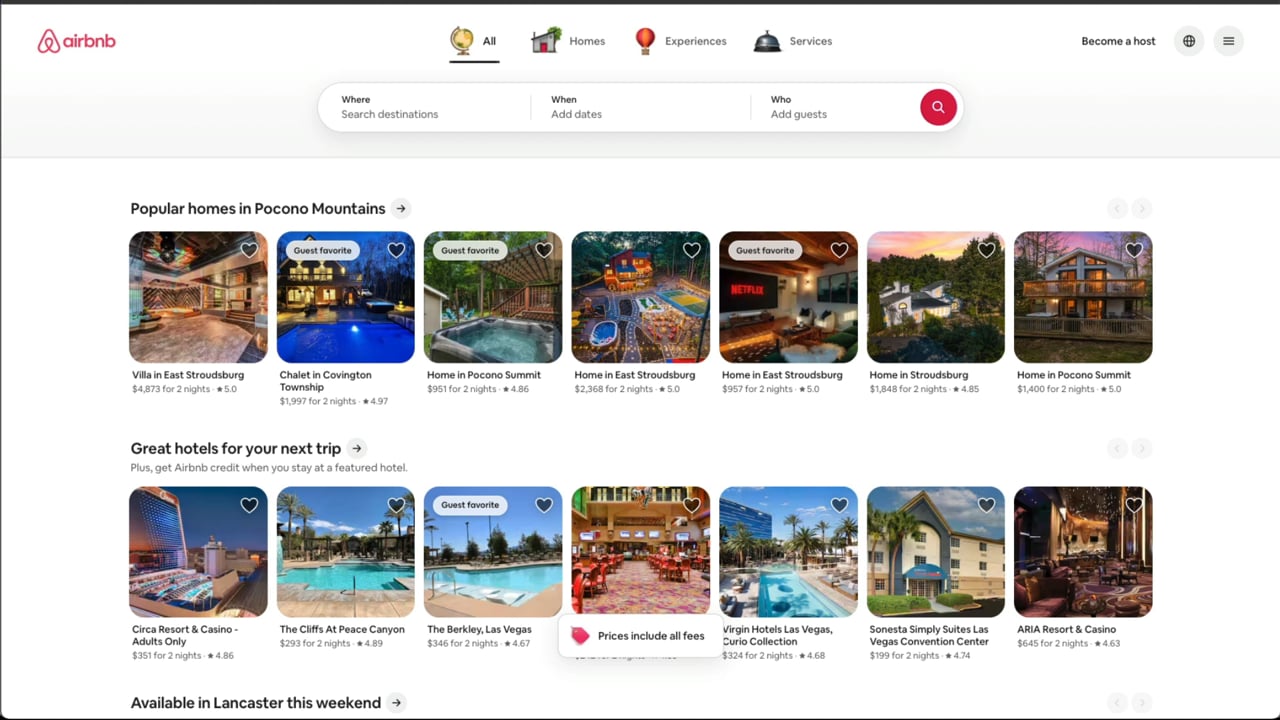This screenshot has height=720, width=1280.
Task: Click Virgin Hotels Las Vegas, Curio Collection title
Action: pos(777,636)
